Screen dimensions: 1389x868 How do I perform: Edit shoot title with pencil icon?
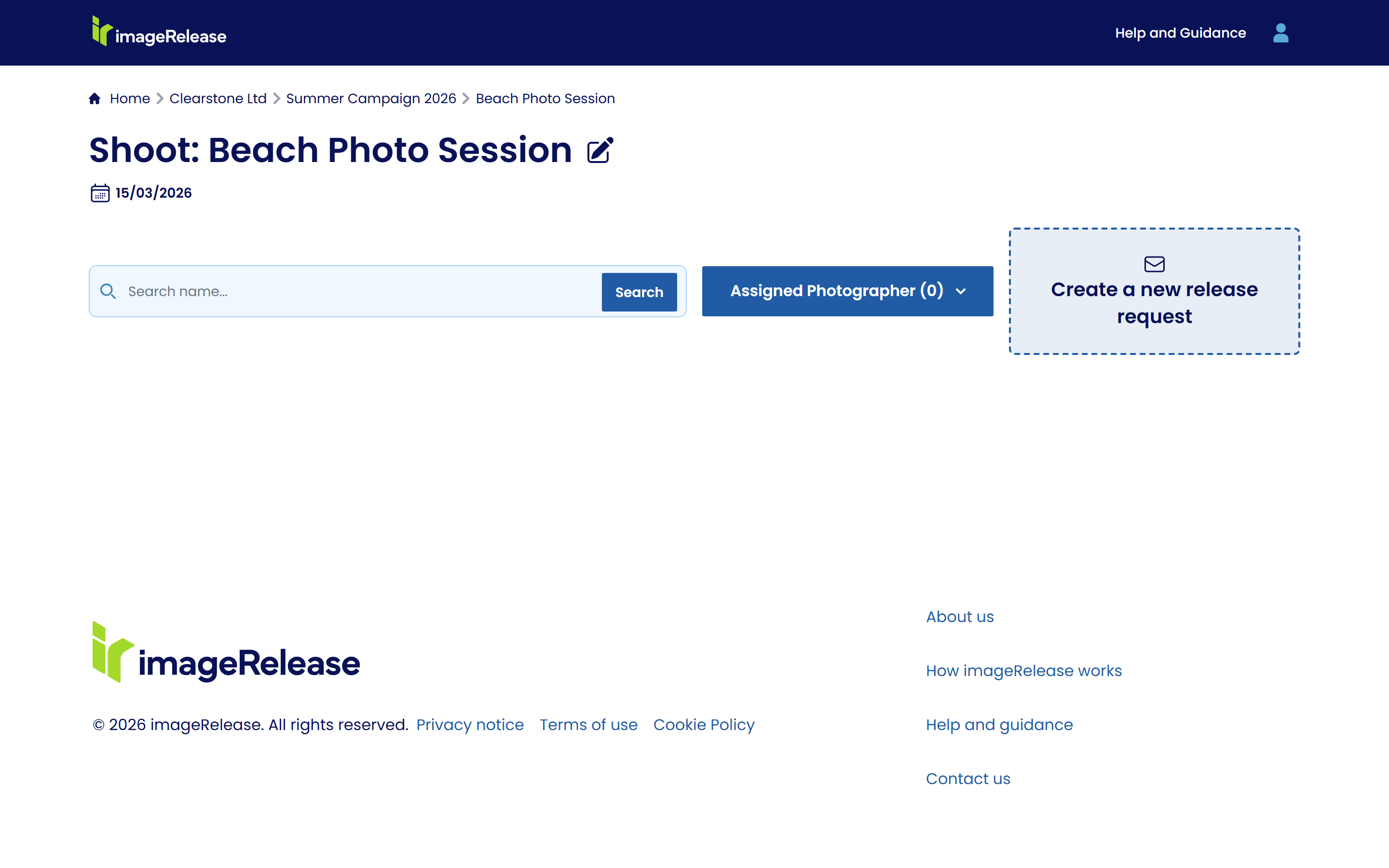click(x=600, y=150)
